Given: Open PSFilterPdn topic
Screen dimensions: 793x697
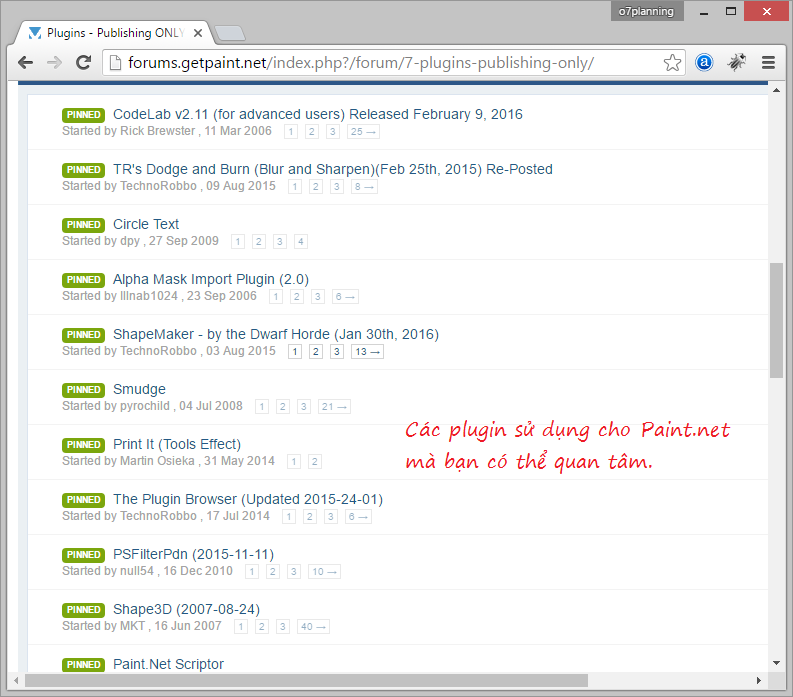Looking at the screenshot, I should pos(193,554).
